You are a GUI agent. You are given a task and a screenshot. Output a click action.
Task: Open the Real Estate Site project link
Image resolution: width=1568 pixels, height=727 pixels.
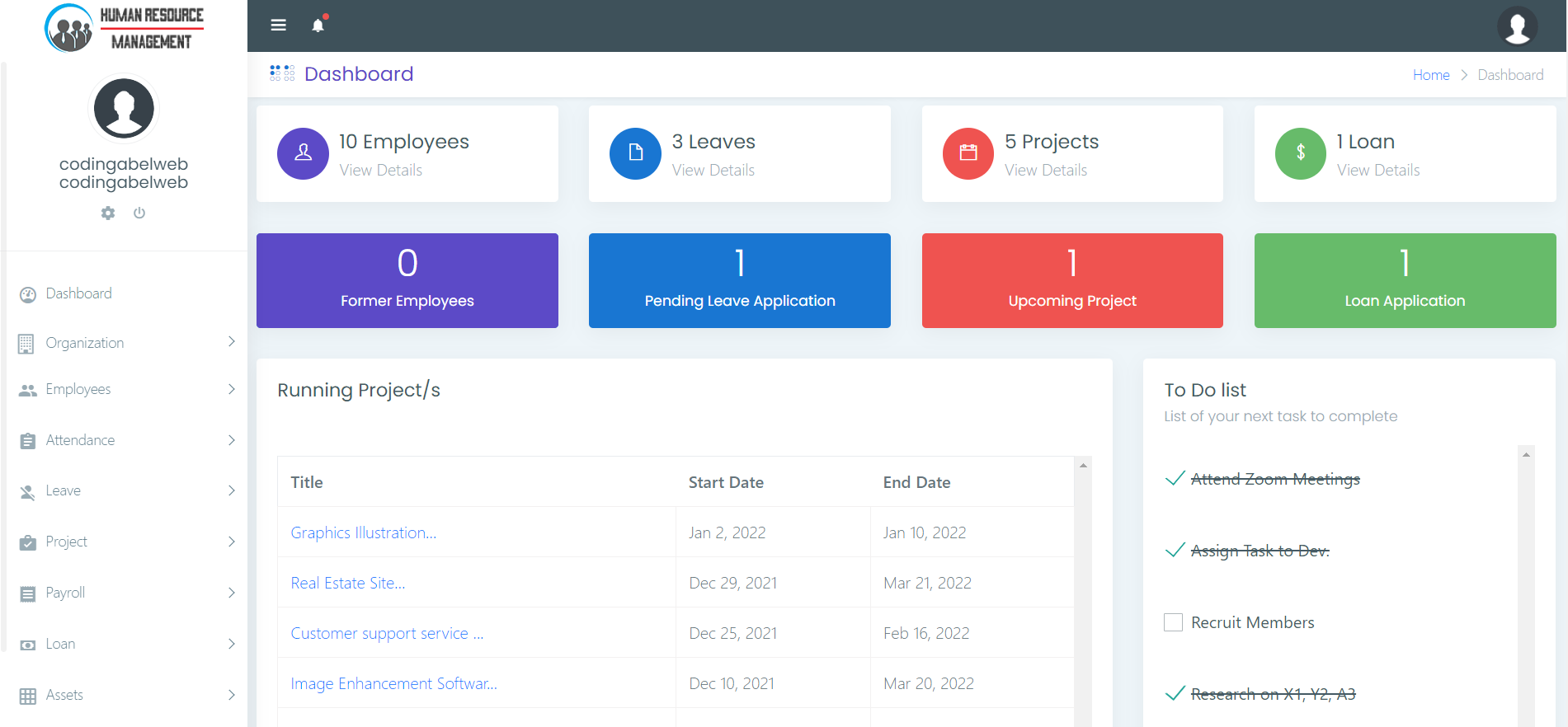click(347, 583)
